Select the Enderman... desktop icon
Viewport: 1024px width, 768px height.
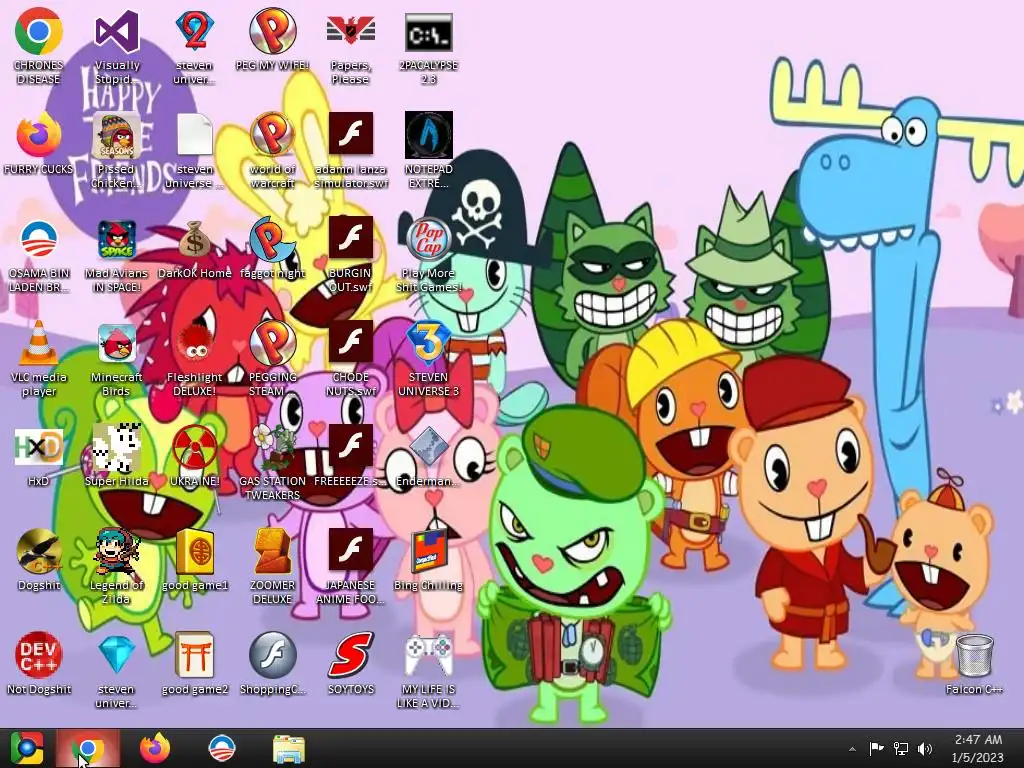pyautogui.click(x=428, y=448)
